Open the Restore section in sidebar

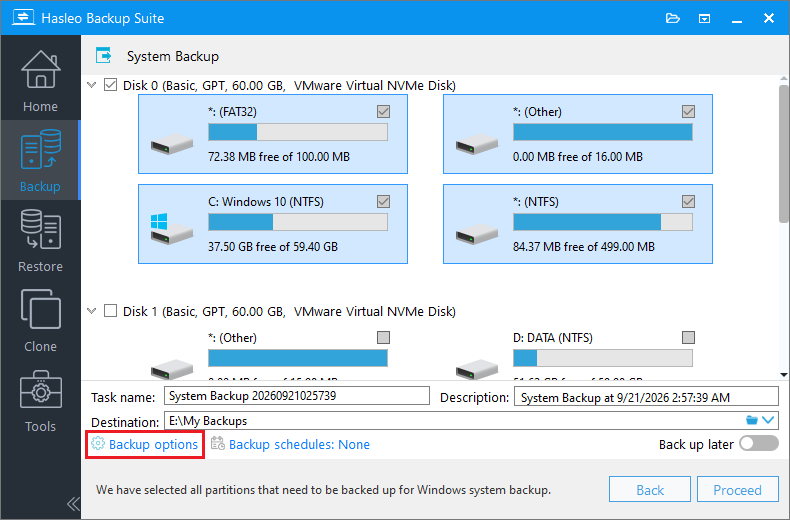pos(40,240)
